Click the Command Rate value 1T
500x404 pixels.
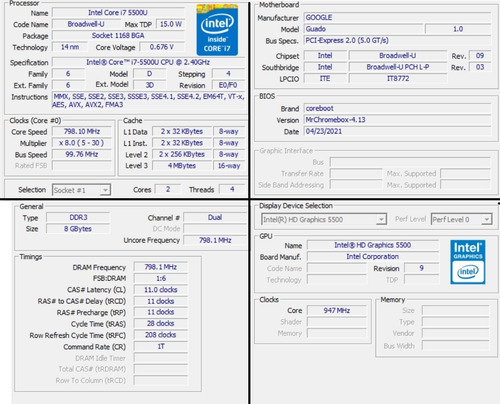pos(161,346)
